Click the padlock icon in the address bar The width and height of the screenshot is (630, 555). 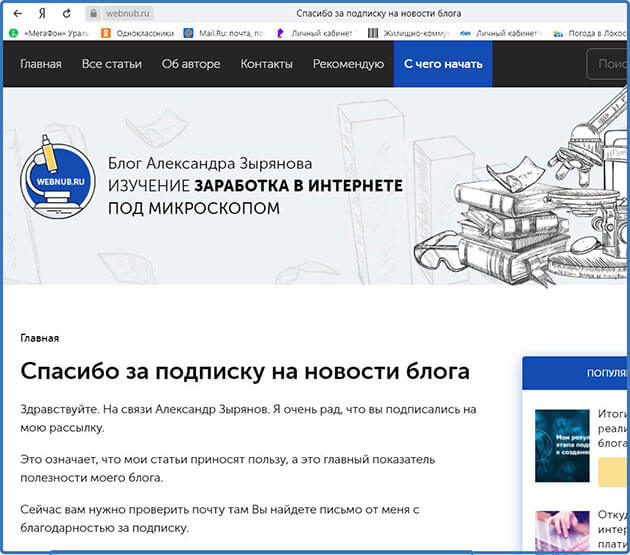[93, 14]
